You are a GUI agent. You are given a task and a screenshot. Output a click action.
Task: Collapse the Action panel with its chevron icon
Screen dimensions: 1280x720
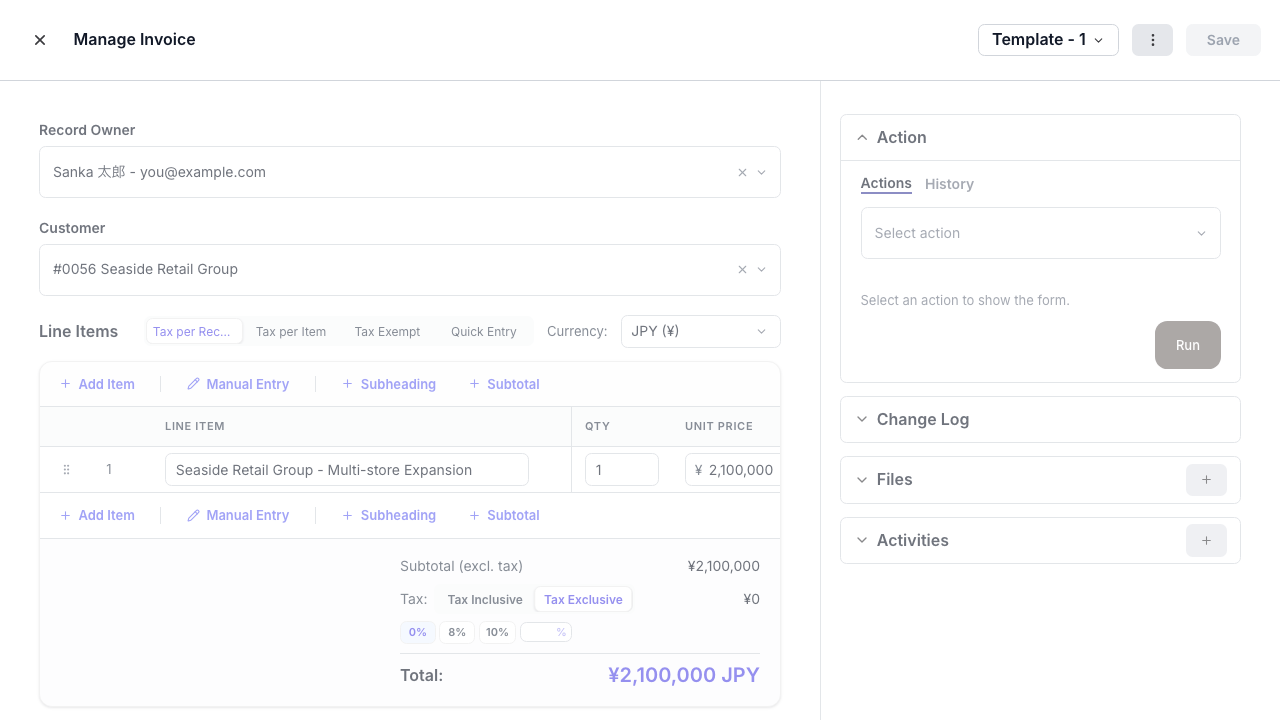pos(862,137)
